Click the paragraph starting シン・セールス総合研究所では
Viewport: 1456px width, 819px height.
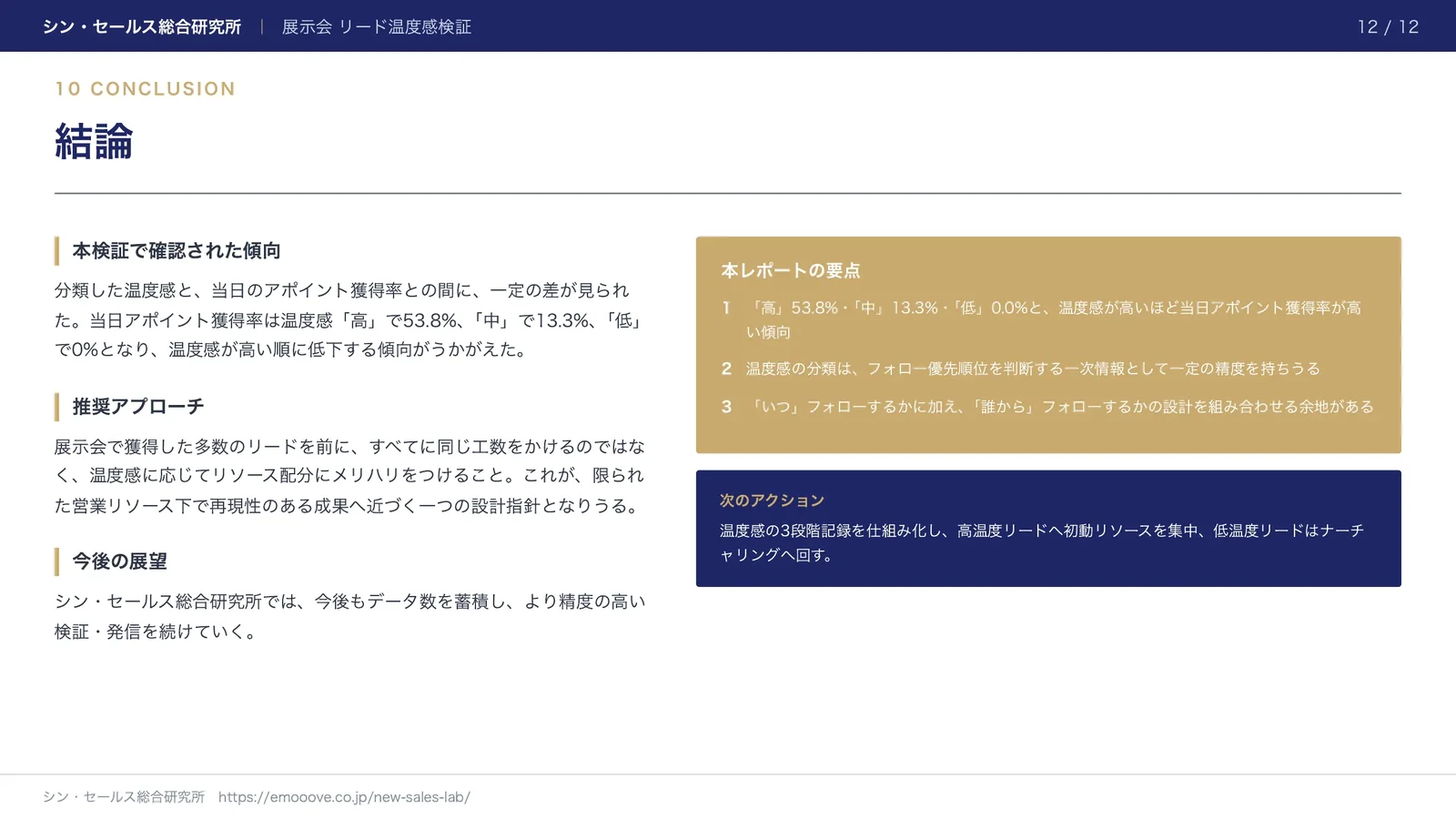click(349, 616)
